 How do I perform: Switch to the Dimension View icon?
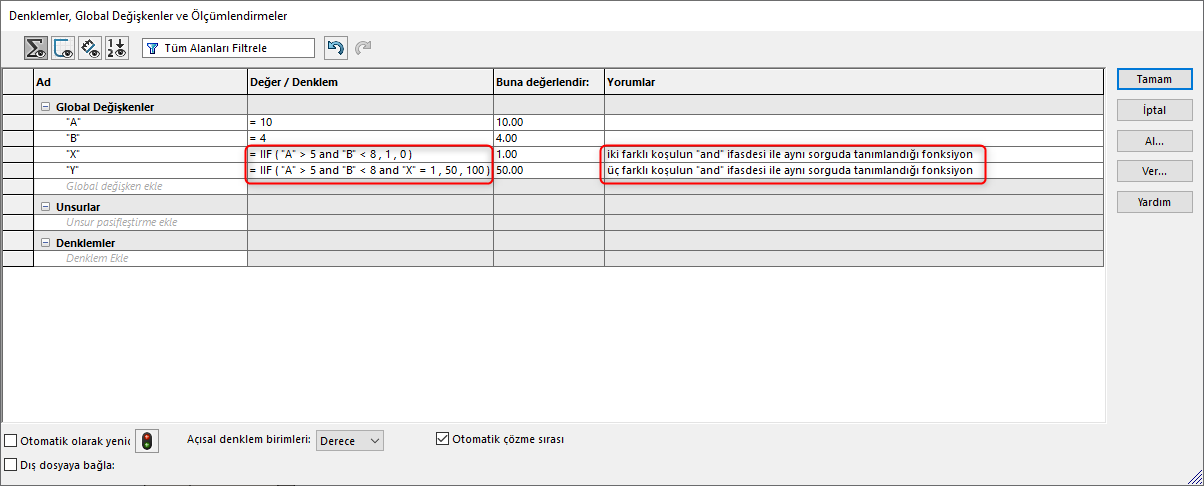[90, 48]
